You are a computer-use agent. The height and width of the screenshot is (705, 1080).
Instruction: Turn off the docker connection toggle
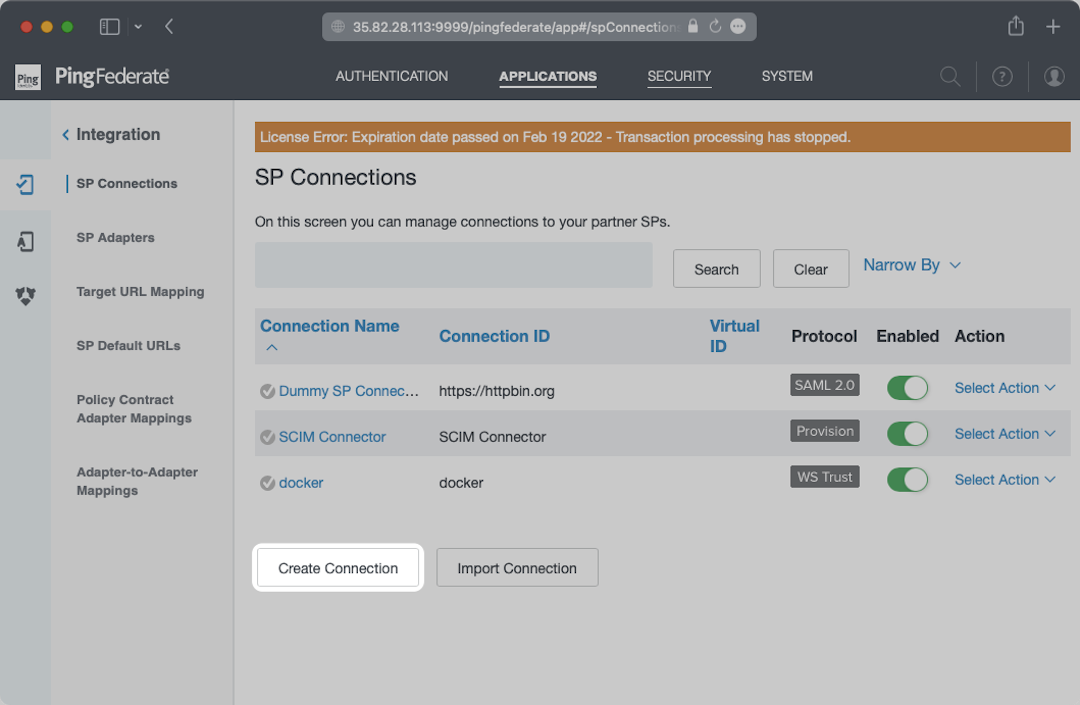907,480
